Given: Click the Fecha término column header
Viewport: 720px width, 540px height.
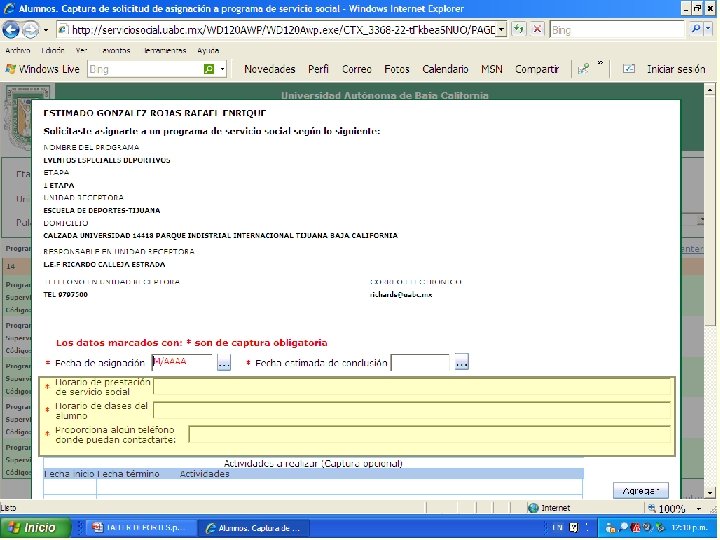Looking at the screenshot, I should (128, 474).
